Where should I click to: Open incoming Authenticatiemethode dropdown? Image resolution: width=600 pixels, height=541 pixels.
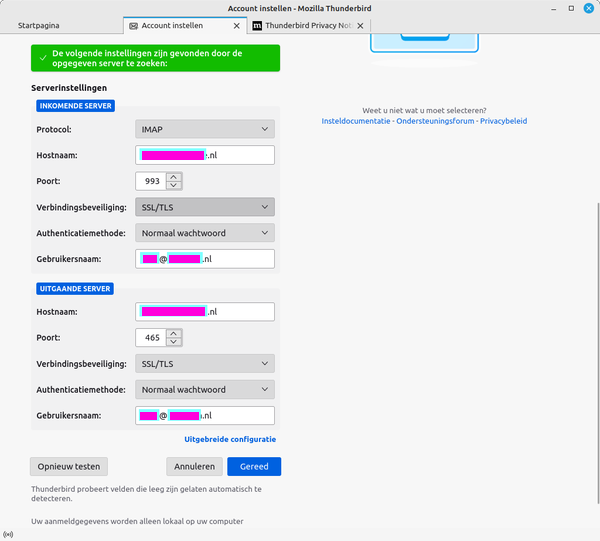(x=204, y=233)
